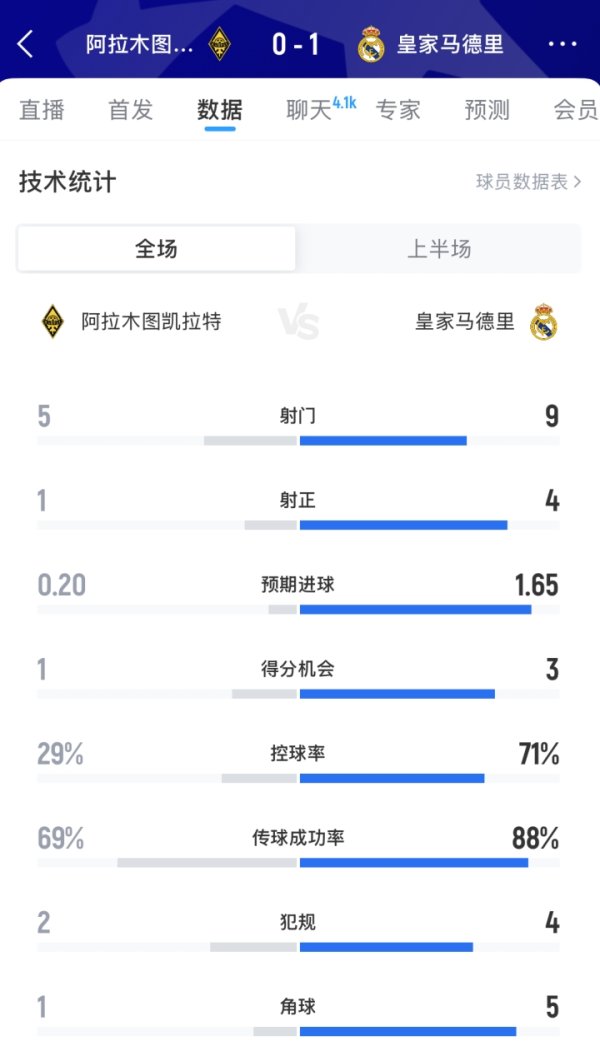Click the 控球率 possession bar
600x1056 pixels.
point(300,774)
